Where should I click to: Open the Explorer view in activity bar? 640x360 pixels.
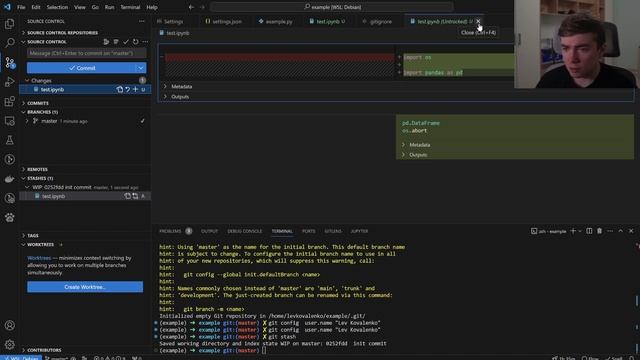tap(9, 24)
